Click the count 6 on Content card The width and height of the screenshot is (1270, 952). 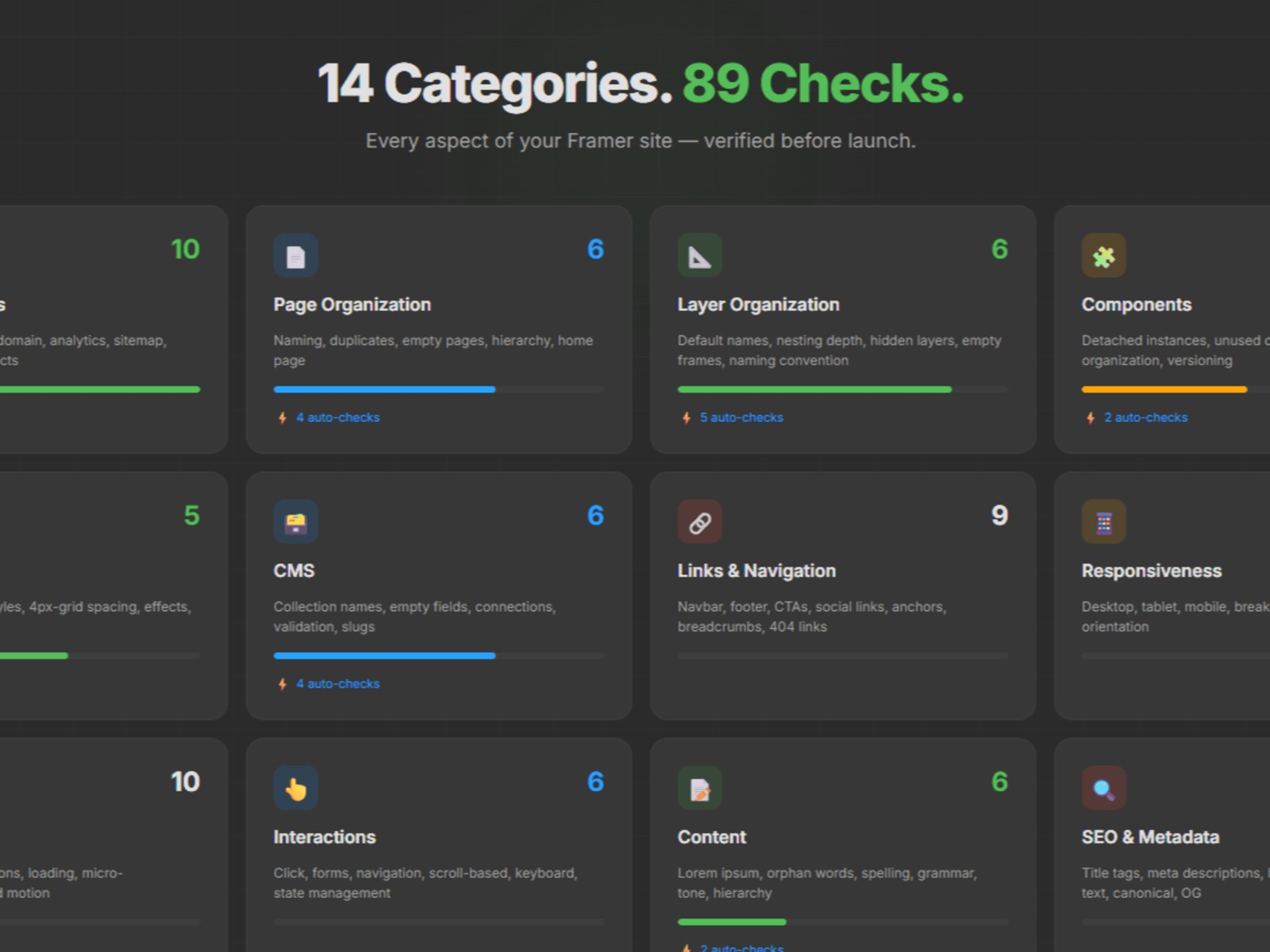(x=999, y=781)
